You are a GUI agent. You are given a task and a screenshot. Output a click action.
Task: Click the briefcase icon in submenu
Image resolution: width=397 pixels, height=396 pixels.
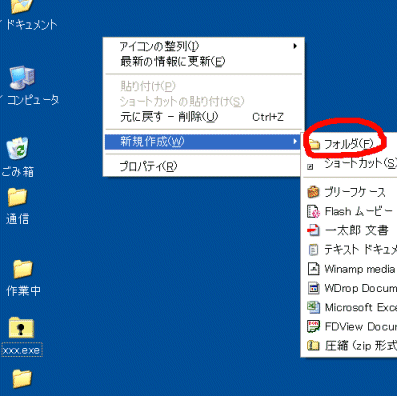pyautogui.click(x=313, y=192)
